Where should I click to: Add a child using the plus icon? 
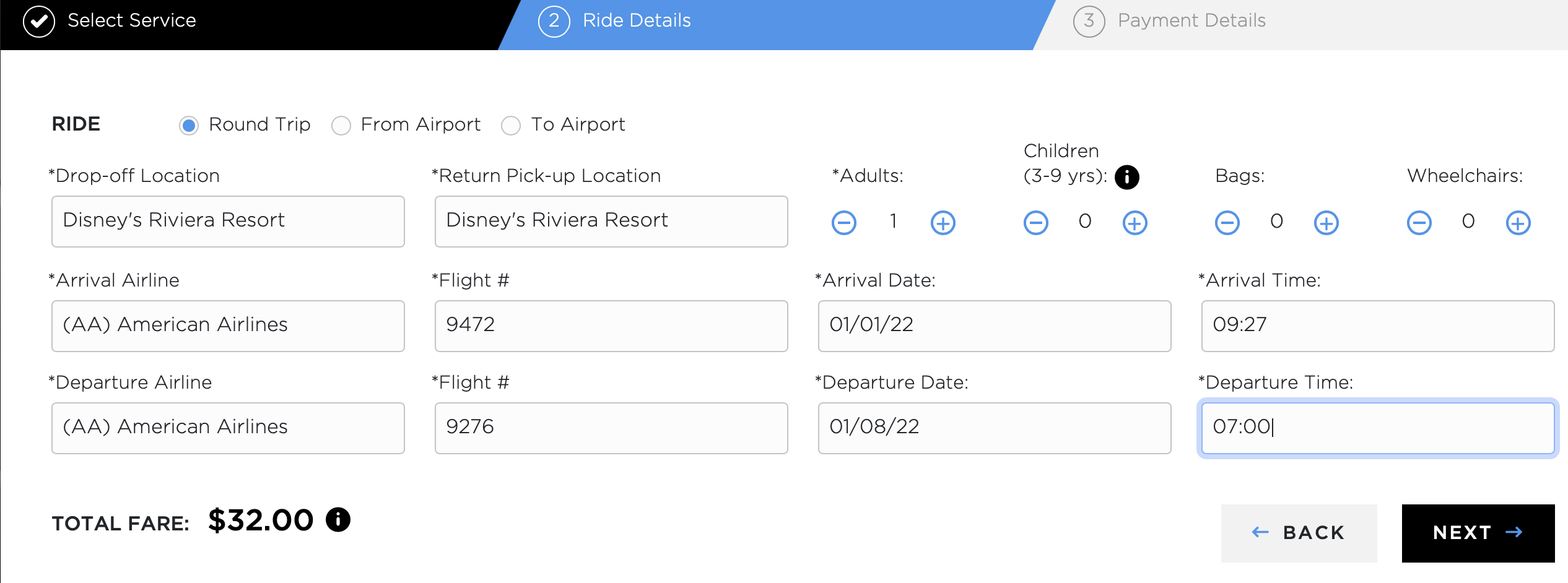pos(1135,222)
